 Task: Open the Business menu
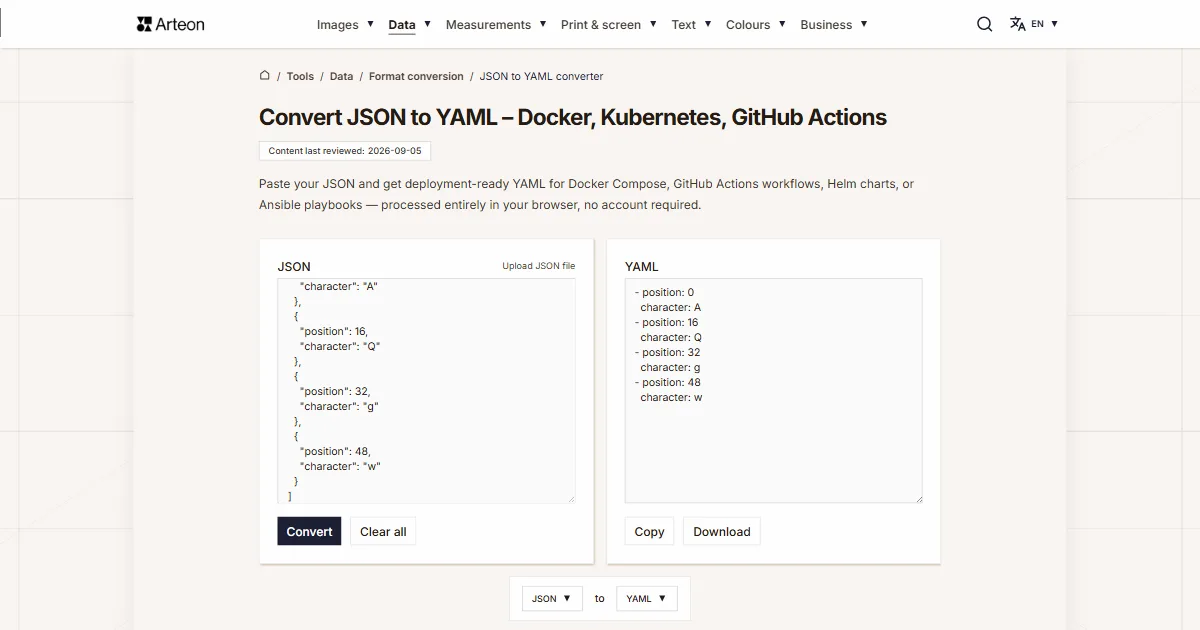point(826,25)
